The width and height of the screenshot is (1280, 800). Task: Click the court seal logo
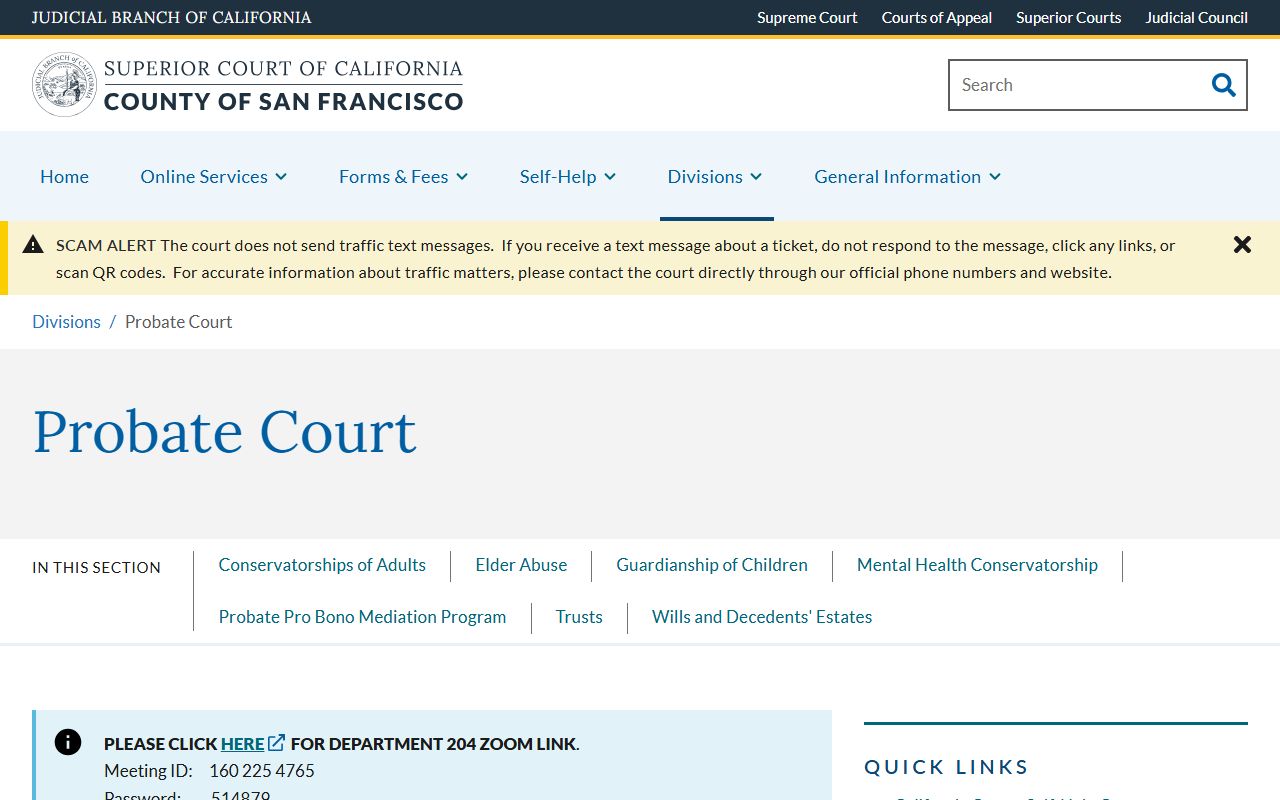pyautogui.click(x=64, y=85)
